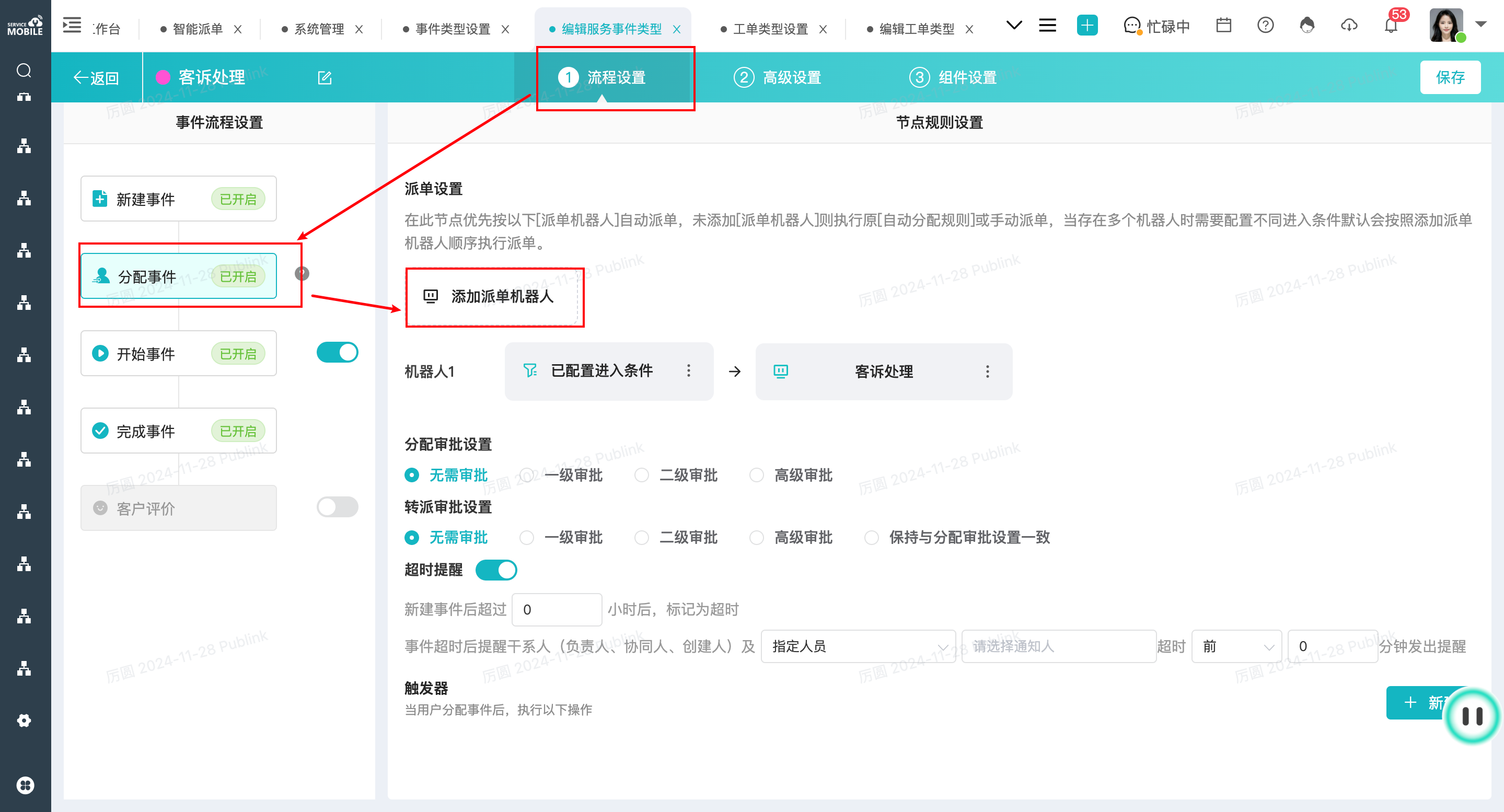1504x812 pixels.
Task: Enable the 客户评价 switch
Action: tap(338, 507)
